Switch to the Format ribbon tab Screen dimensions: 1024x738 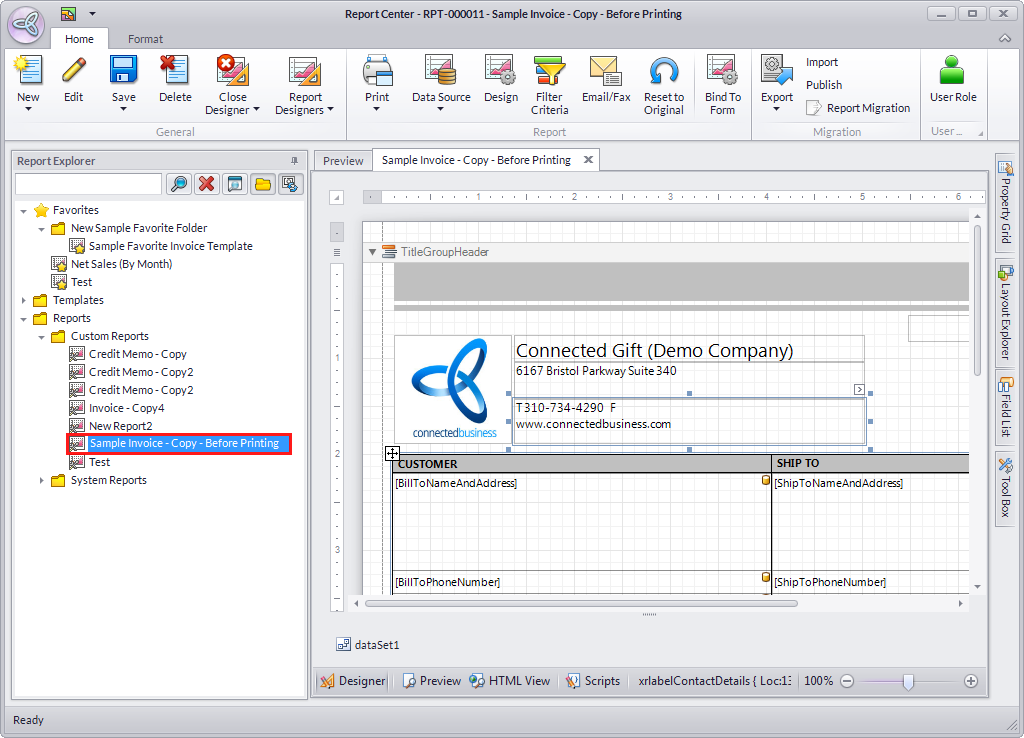145,39
